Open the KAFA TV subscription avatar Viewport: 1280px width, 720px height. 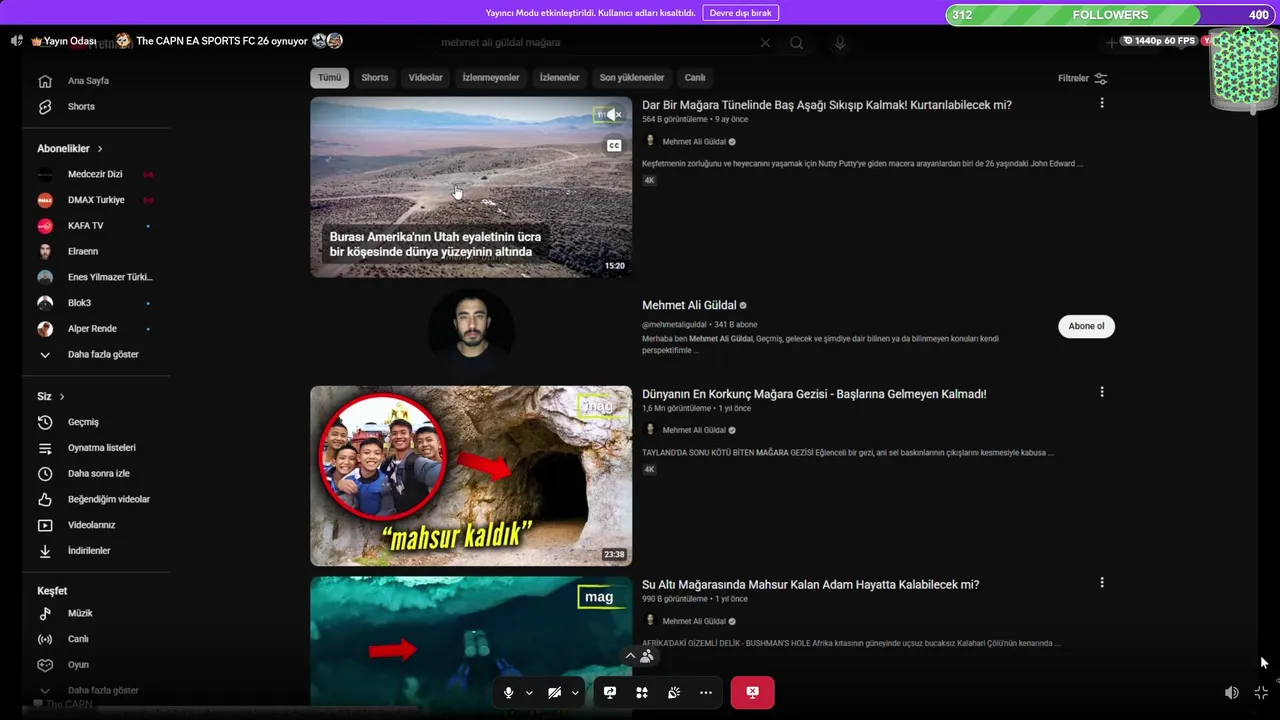pyautogui.click(x=45, y=226)
